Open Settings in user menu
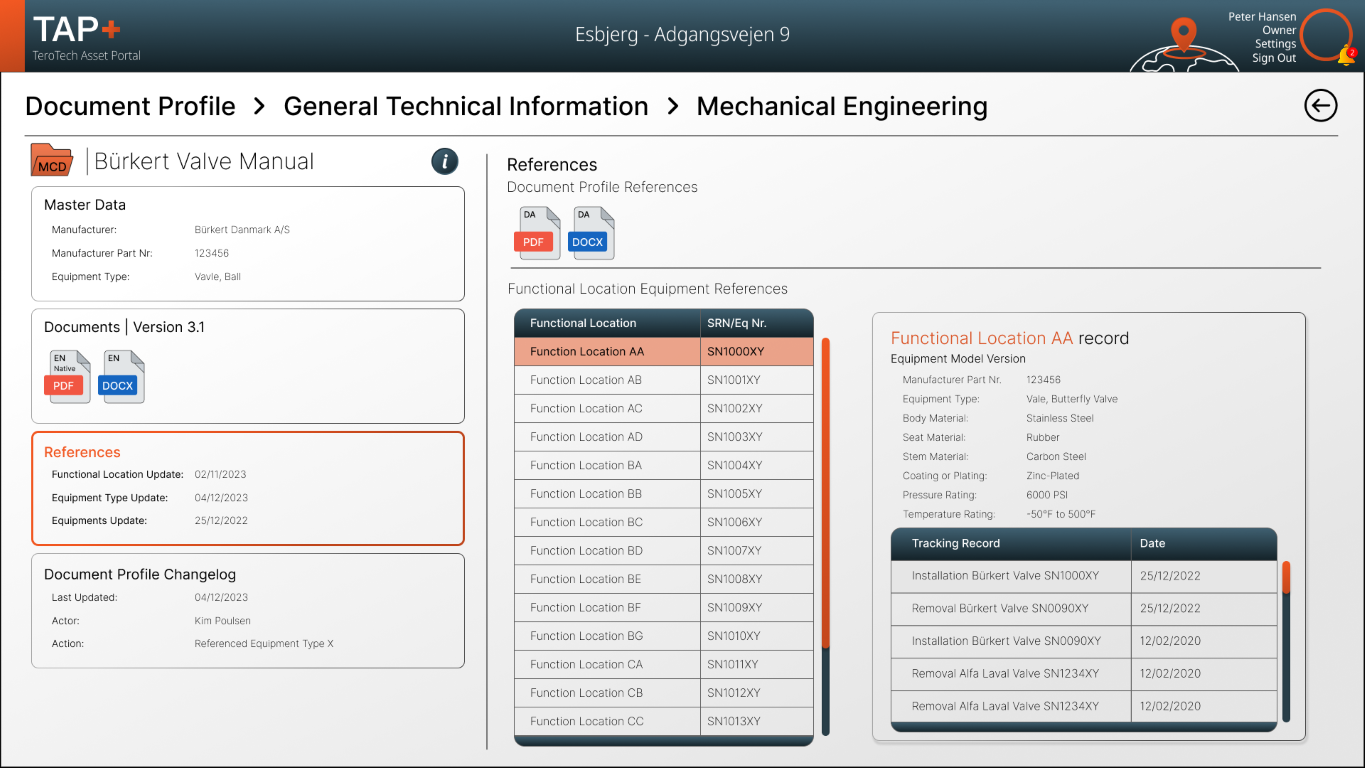The image size is (1365, 768). [x=1275, y=44]
